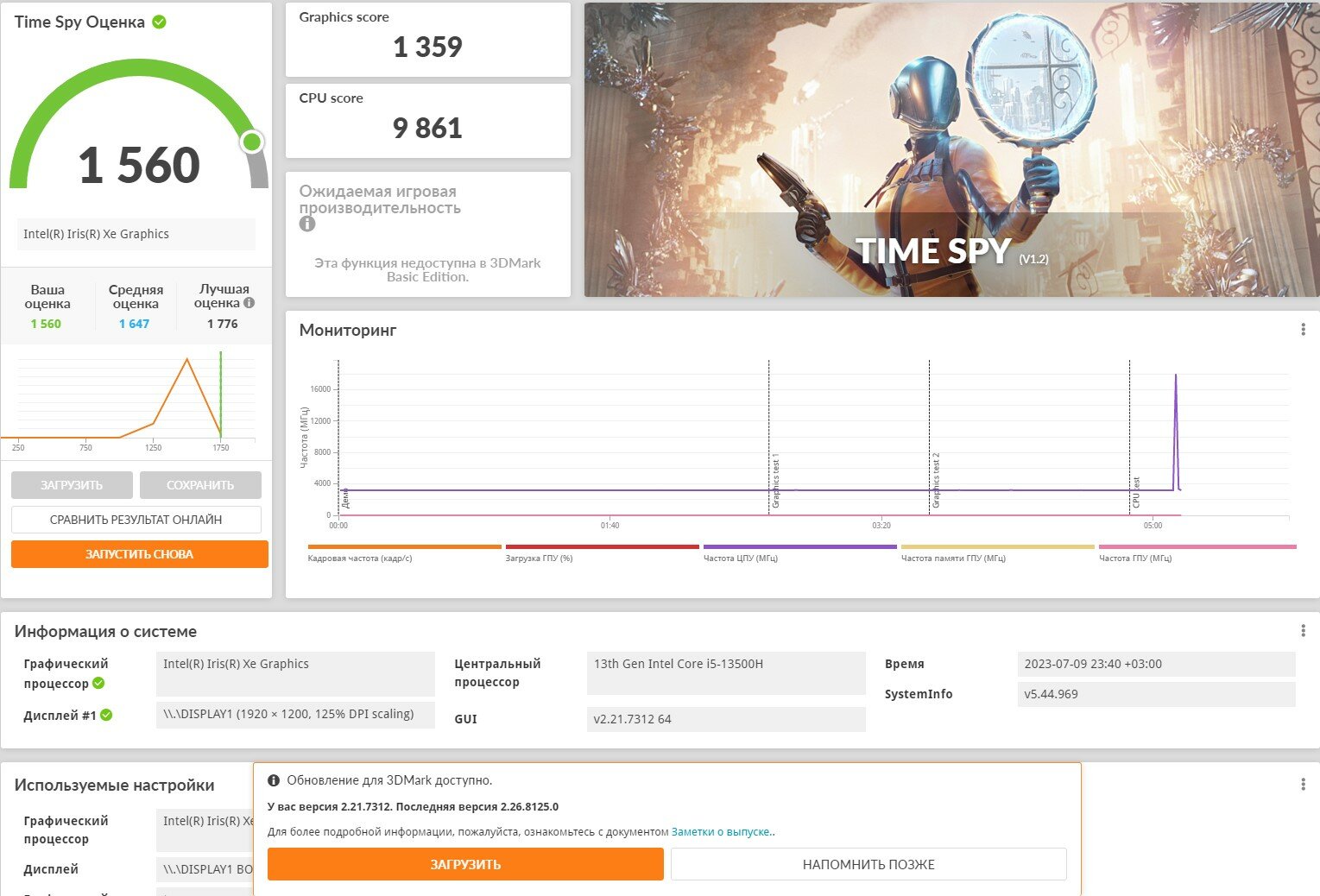The height and width of the screenshot is (896, 1320).
Task: Click the GPU field in Информация о системе
Action: pyautogui.click(x=295, y=673)
